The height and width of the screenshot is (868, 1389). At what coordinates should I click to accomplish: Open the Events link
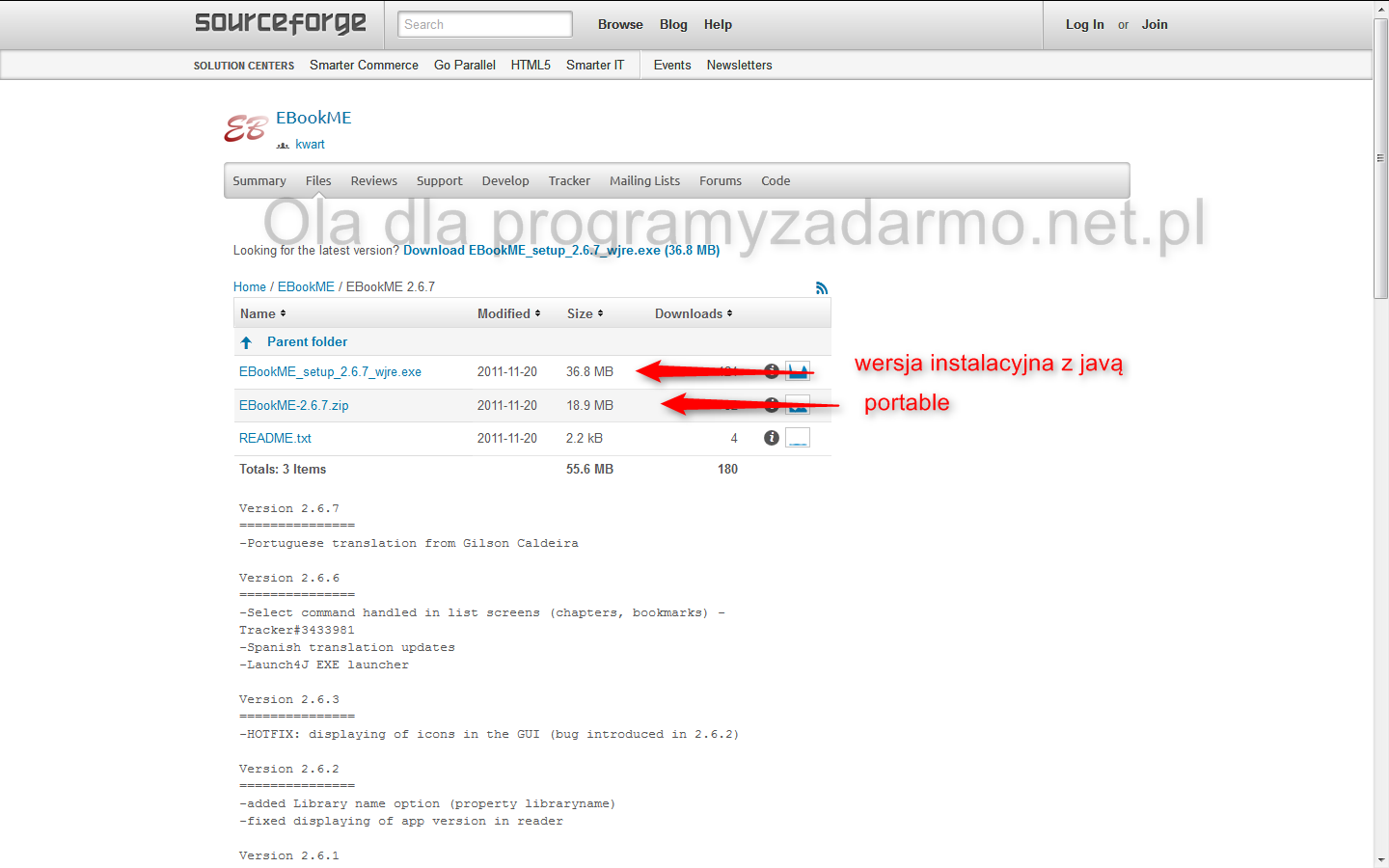pyautogui.click(x=672, y=65)
